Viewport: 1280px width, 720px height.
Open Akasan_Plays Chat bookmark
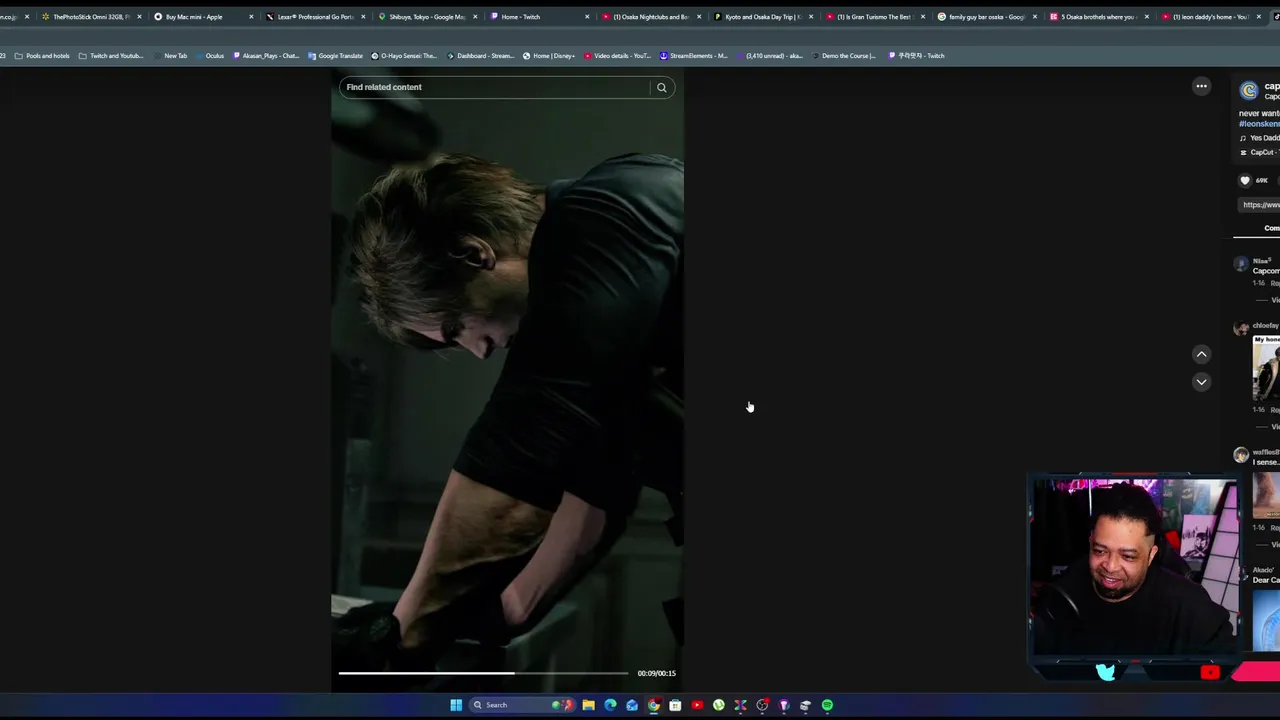click(x=266, y=56)
